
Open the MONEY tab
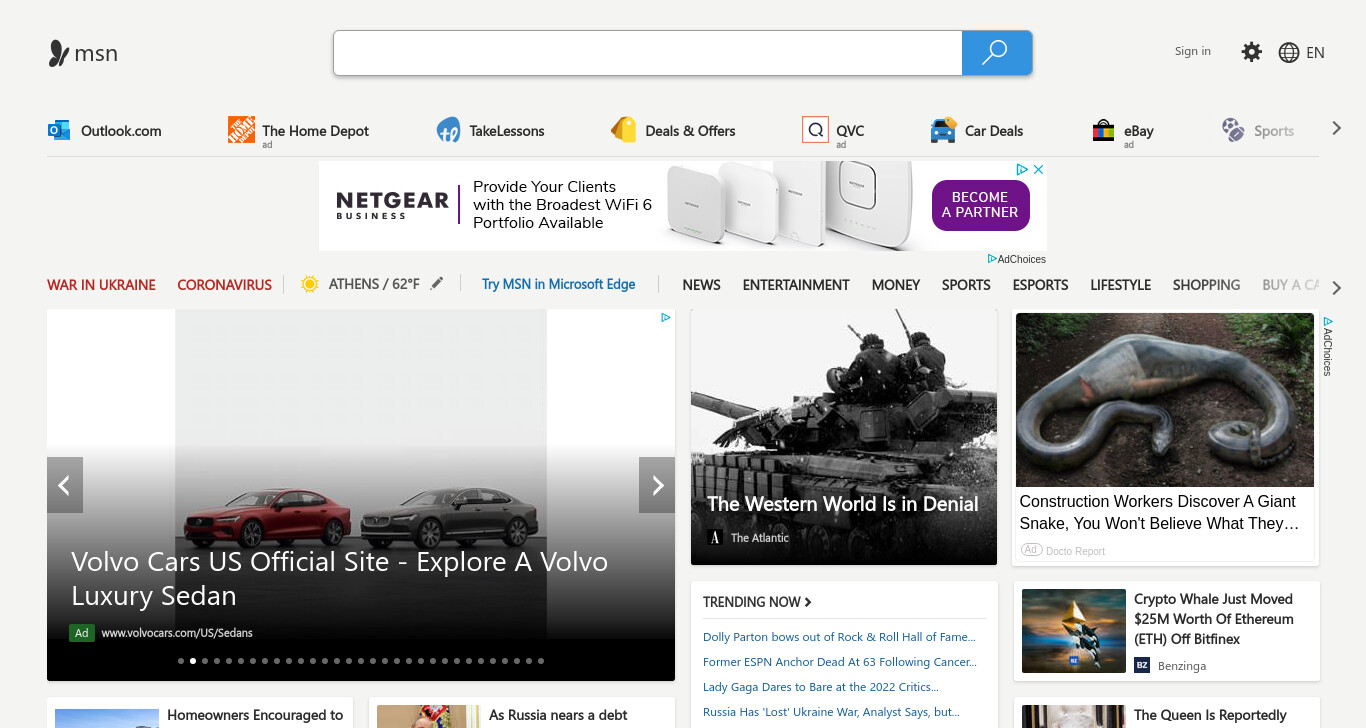(x=895, y=285)
